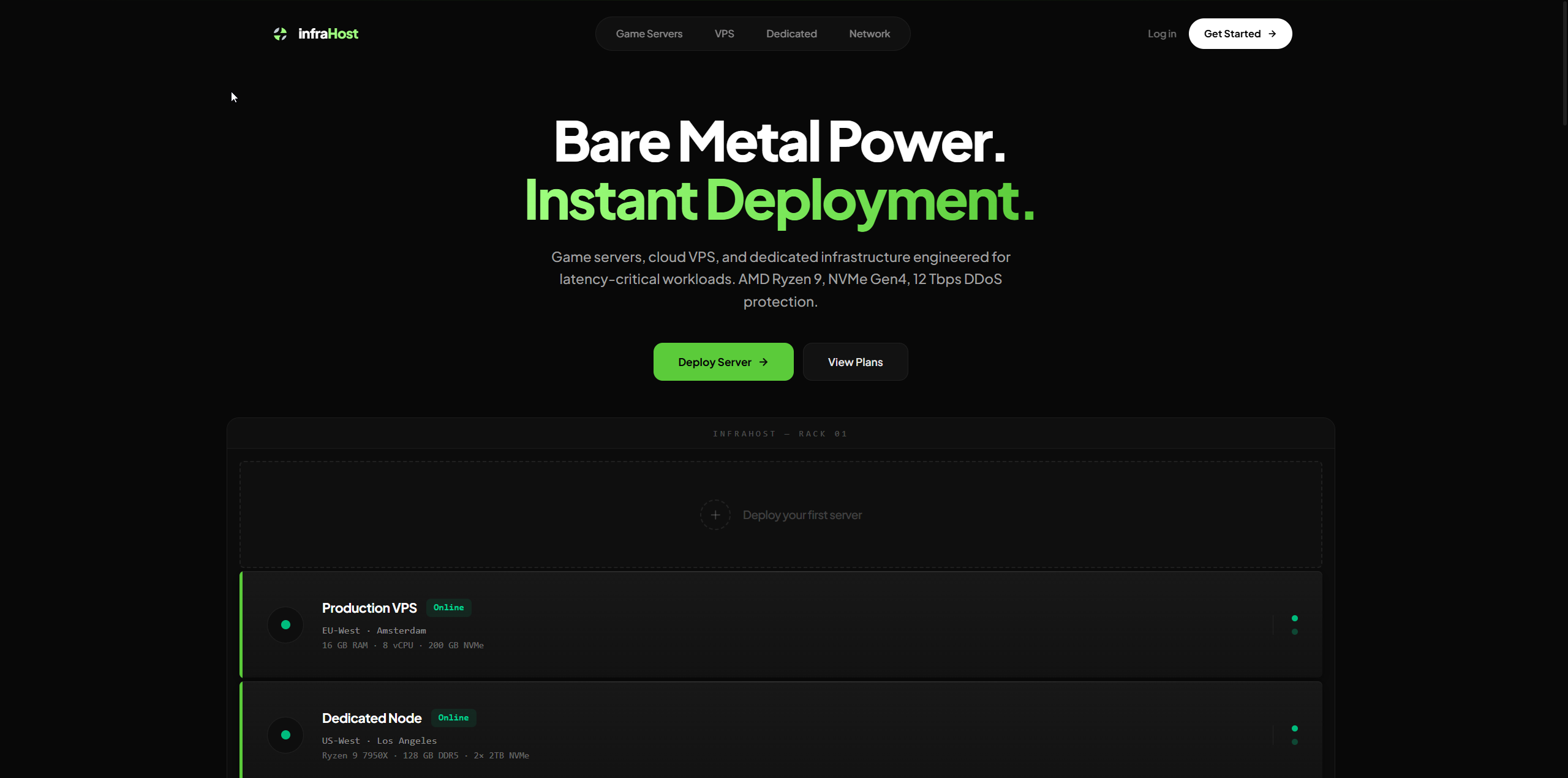Toggle the Online badge on Production VPS
Viewport: 1568px width, 778px height.
448,607
